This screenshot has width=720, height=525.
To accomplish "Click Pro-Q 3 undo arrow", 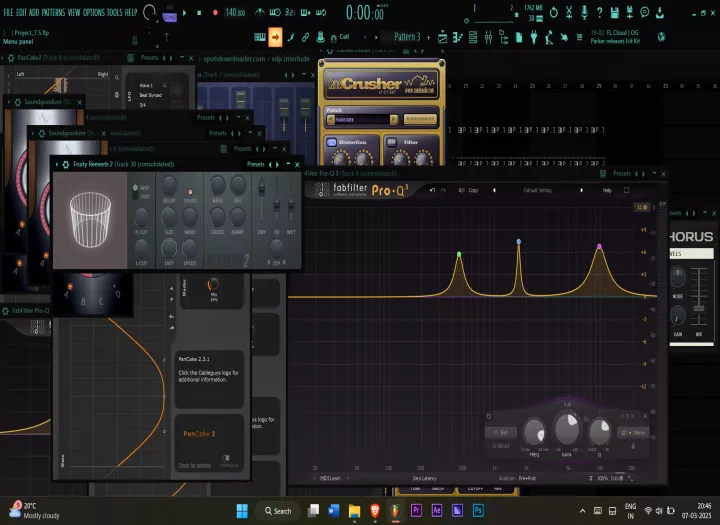I will point(432,190).
